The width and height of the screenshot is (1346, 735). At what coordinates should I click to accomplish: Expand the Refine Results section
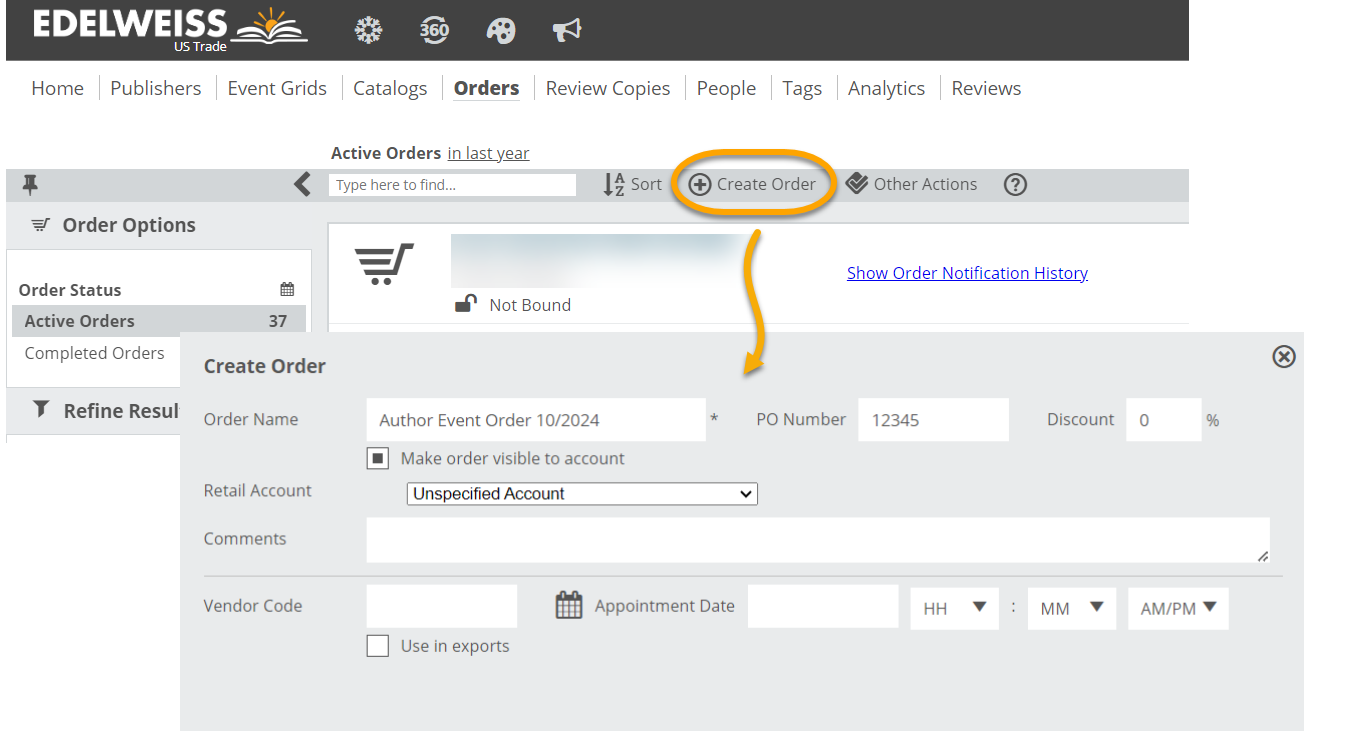tap(107, 411)
